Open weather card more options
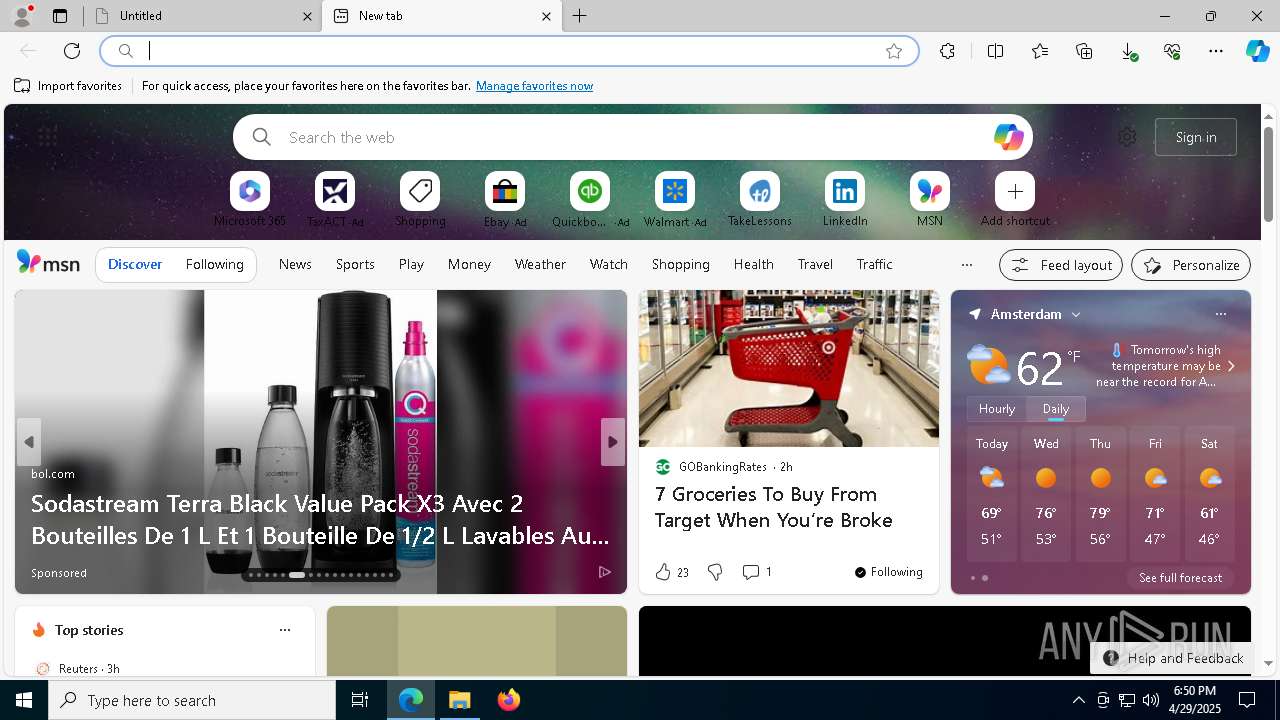 pos(1220,314)
